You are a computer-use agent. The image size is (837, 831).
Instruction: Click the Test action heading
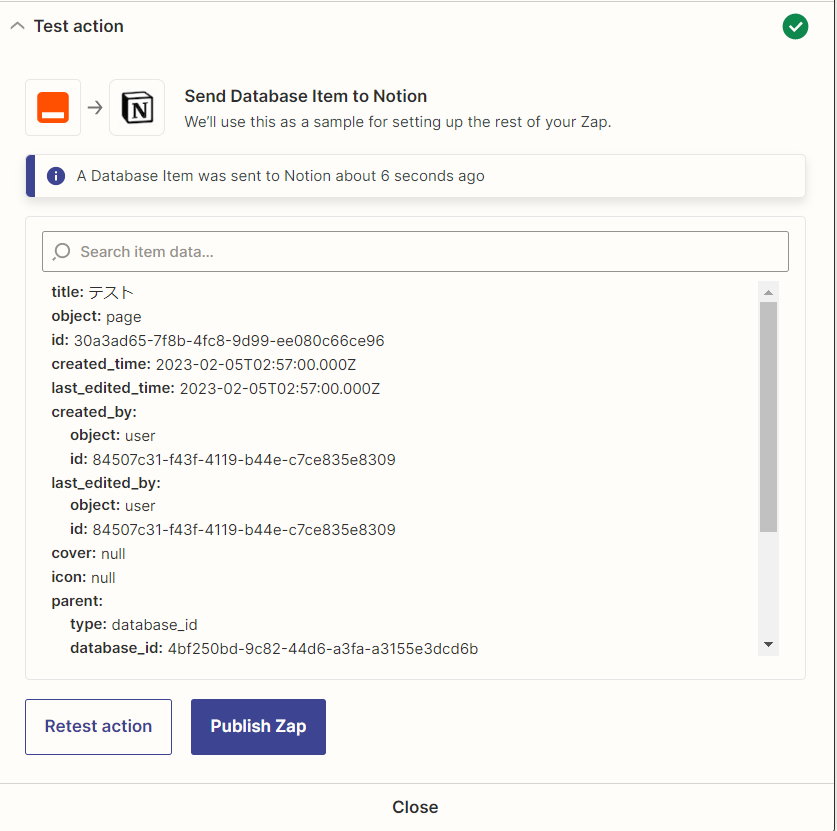click(x=78, y=26)
